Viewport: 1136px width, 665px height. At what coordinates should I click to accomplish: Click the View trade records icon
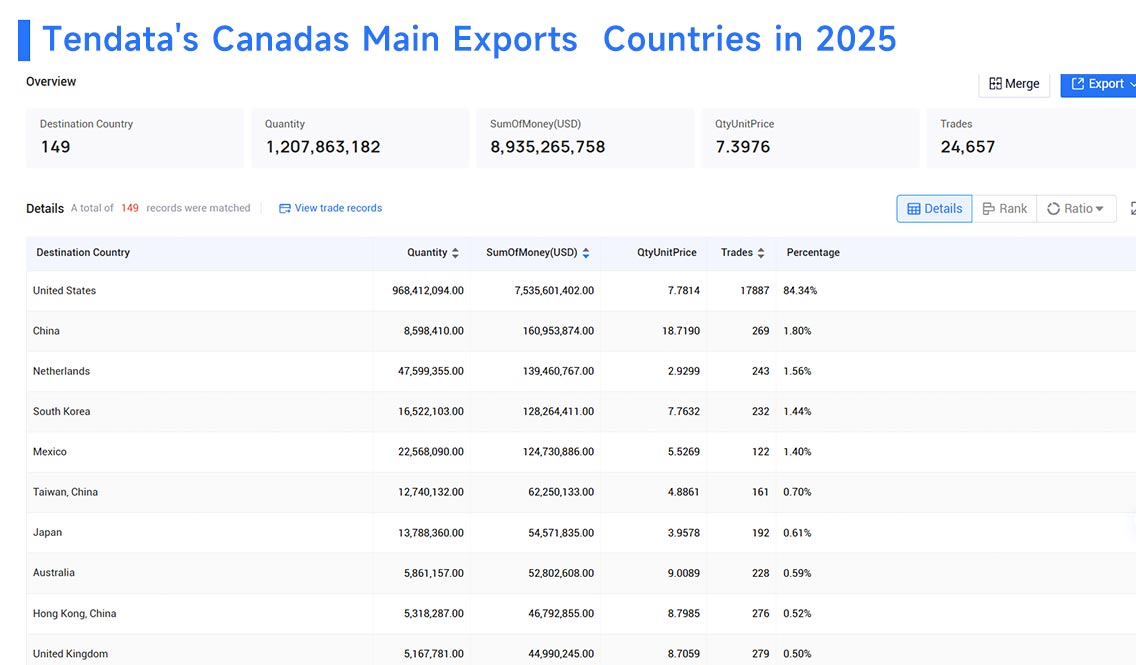tap(285, 209)
